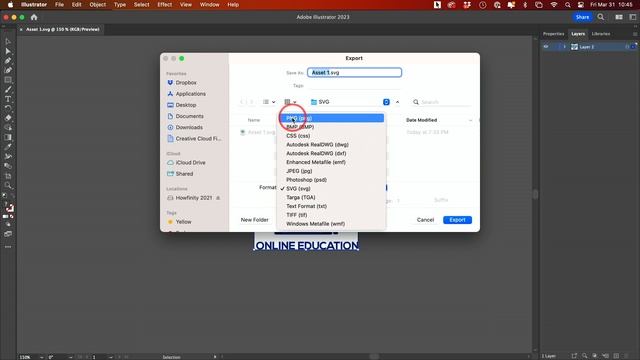Click the macOS Spotlight search icon
Viewport: 640px width, 360px height.
pyautogui.click(x=567, y=5)
